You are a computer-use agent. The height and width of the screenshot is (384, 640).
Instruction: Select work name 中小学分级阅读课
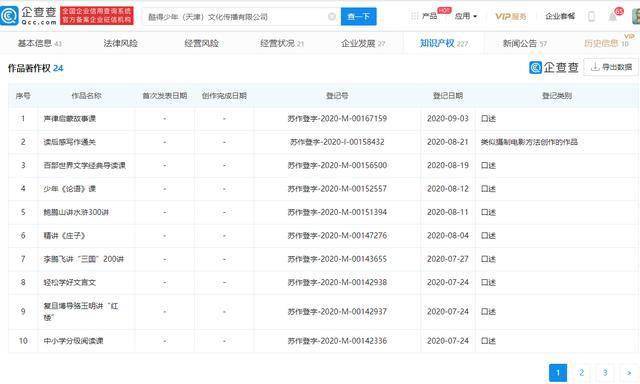tap(73, 341)
